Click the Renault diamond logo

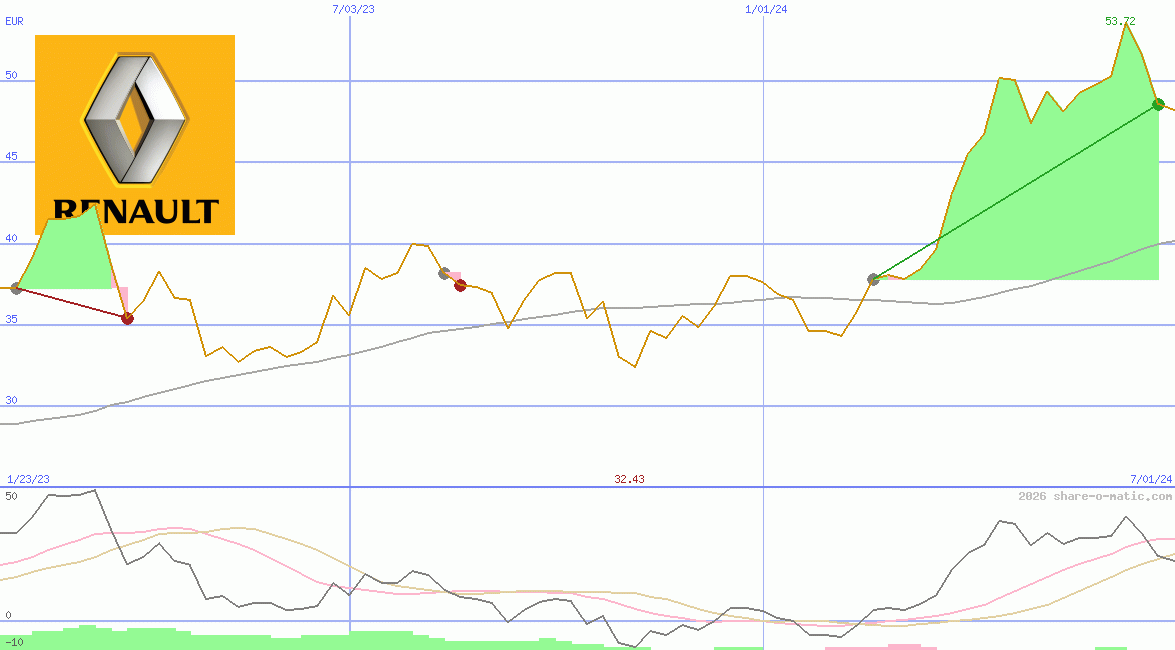pos(135,120)
